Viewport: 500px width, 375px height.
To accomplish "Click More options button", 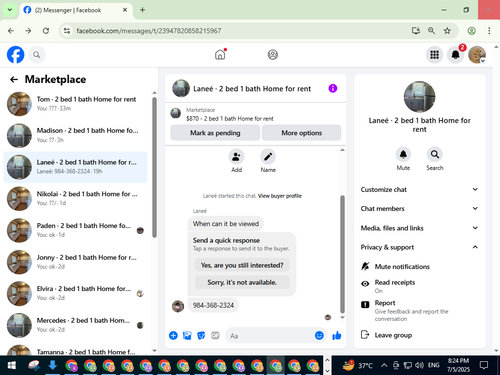I will (301, 133).
